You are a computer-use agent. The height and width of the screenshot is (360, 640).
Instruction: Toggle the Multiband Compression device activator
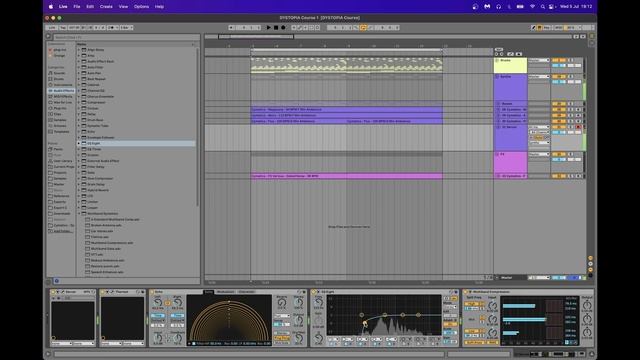click(466, 292)
